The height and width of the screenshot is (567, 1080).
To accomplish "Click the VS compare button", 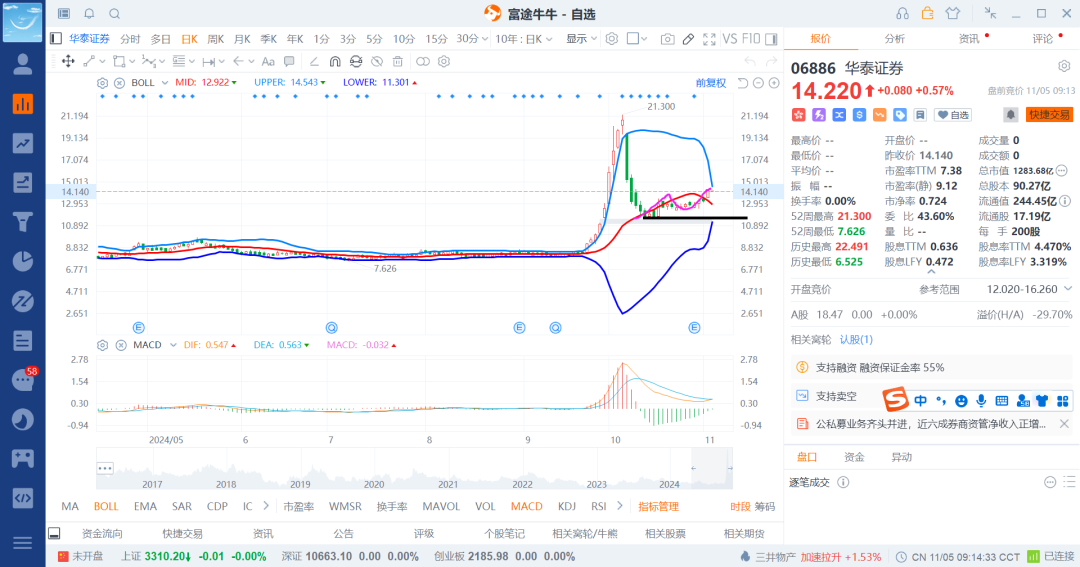I will [730, 39].
